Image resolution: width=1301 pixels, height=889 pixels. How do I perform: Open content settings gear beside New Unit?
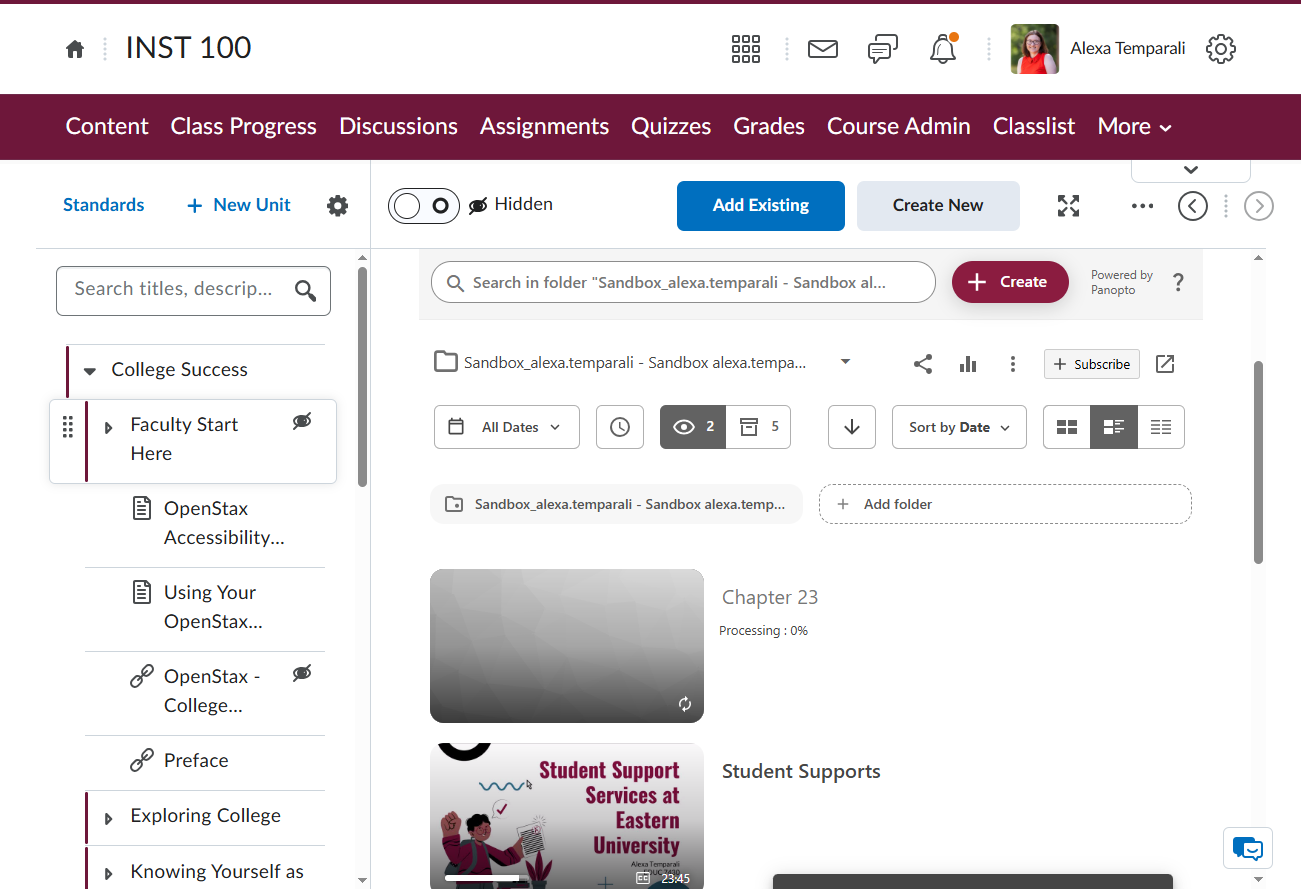click(x=338, y=206)
